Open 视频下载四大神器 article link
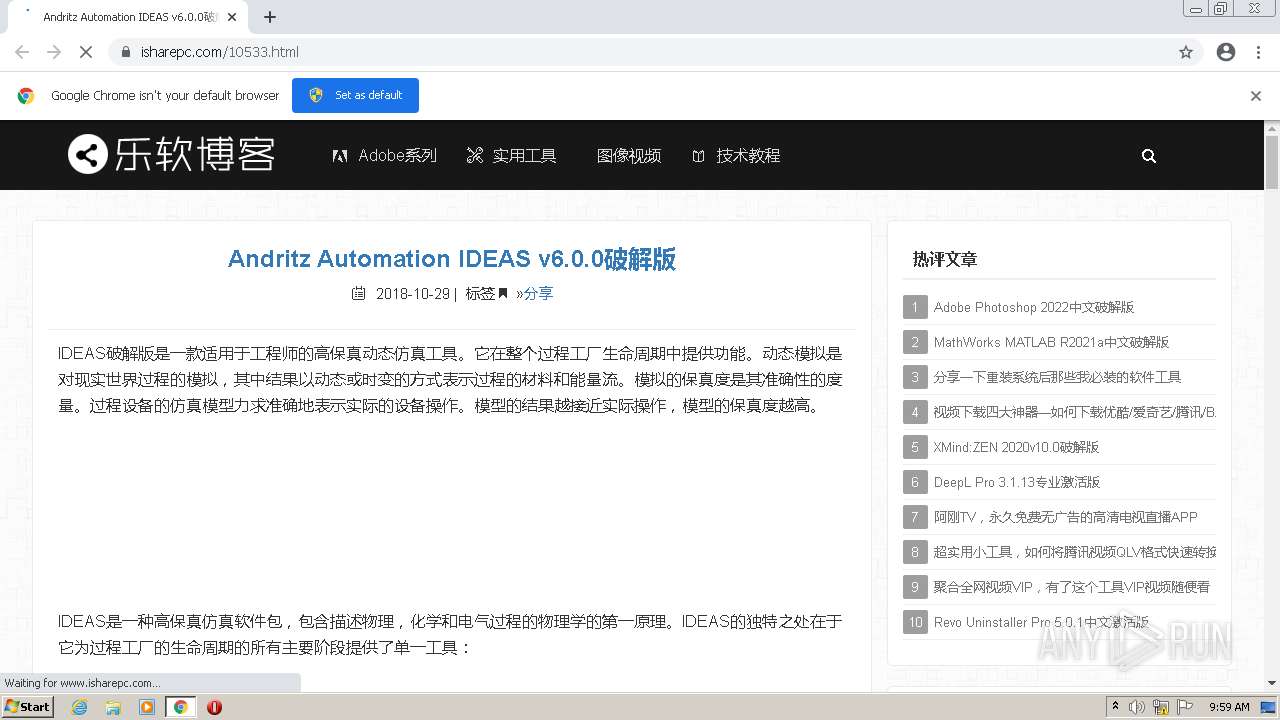Viewport: 1280px width, 720px height. [1074, 412]
